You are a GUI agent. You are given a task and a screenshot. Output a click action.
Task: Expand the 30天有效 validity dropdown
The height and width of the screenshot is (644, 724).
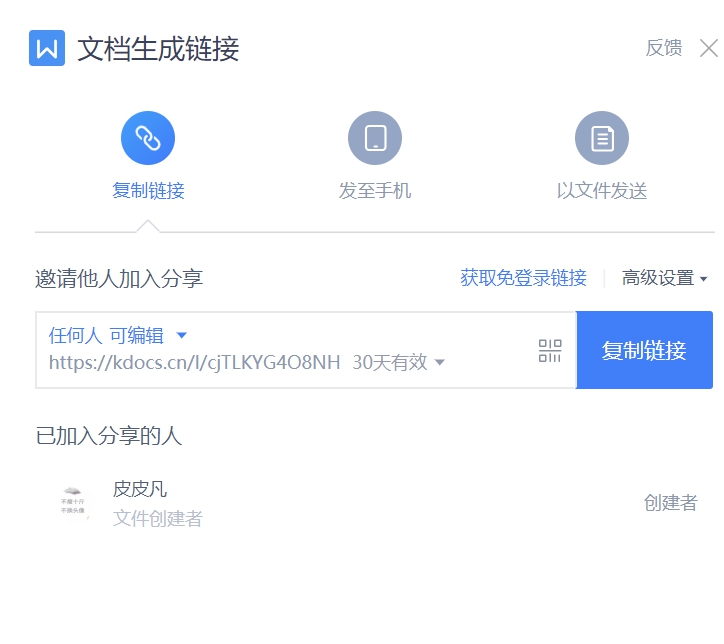pyautogui.click(x=398, y=362)
